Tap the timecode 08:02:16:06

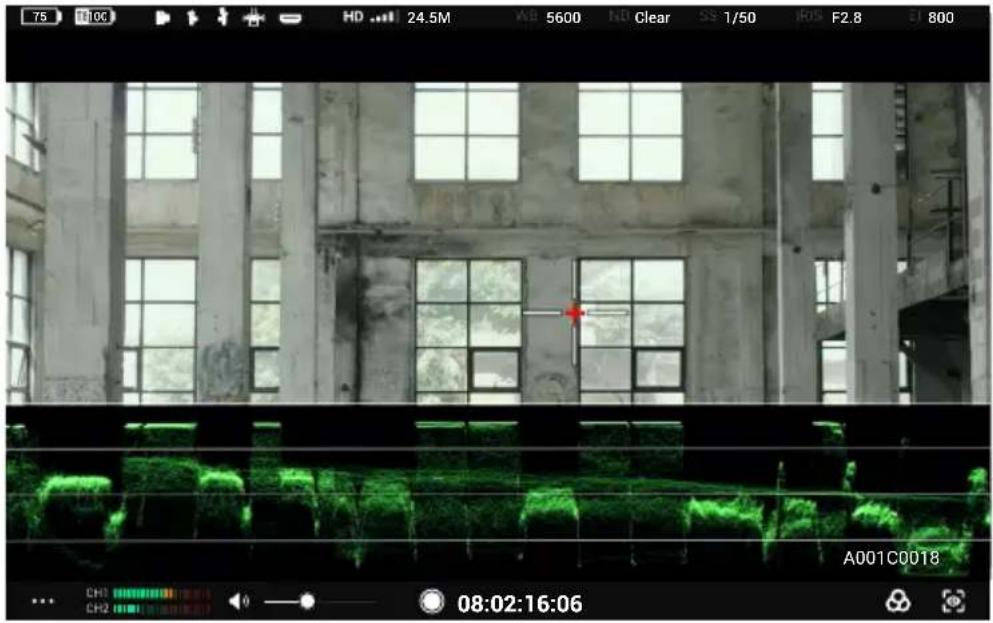(520, 603)
